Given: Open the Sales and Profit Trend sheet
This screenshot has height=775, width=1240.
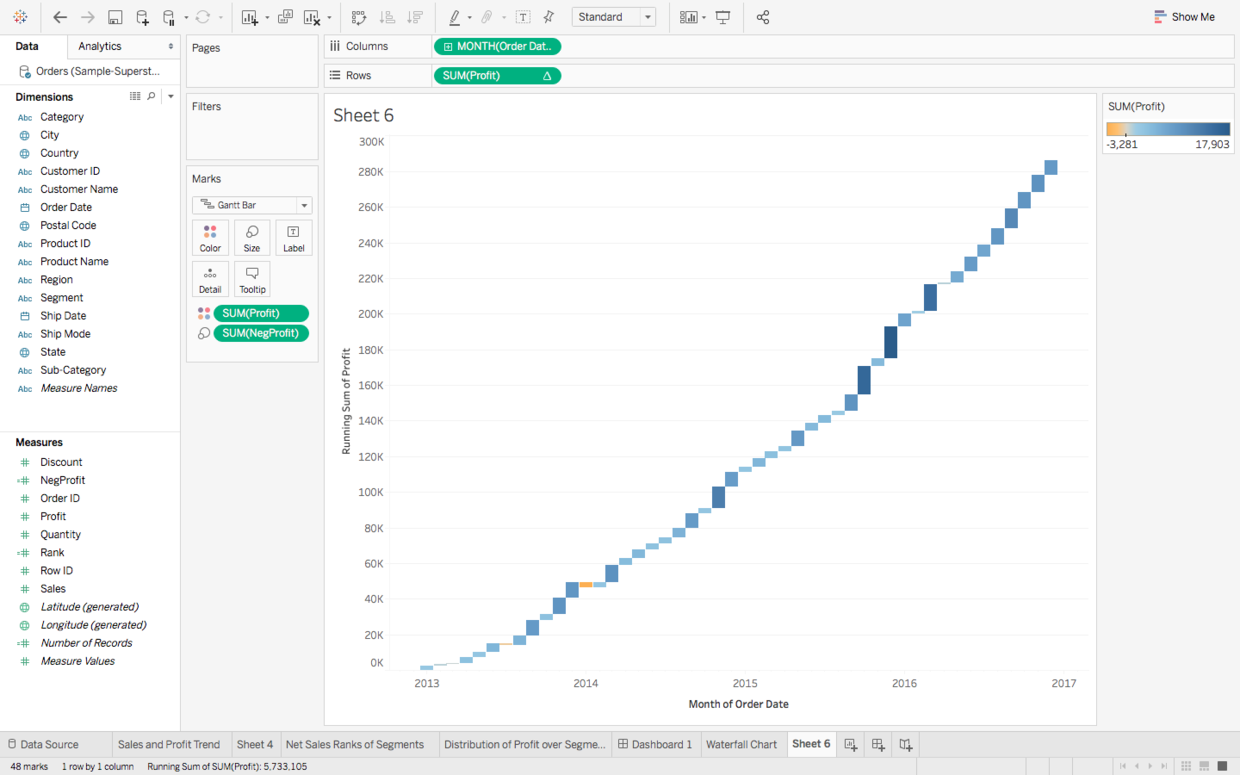Looking at the screenshot, I should pyautogui.click(x=169, y=744).
